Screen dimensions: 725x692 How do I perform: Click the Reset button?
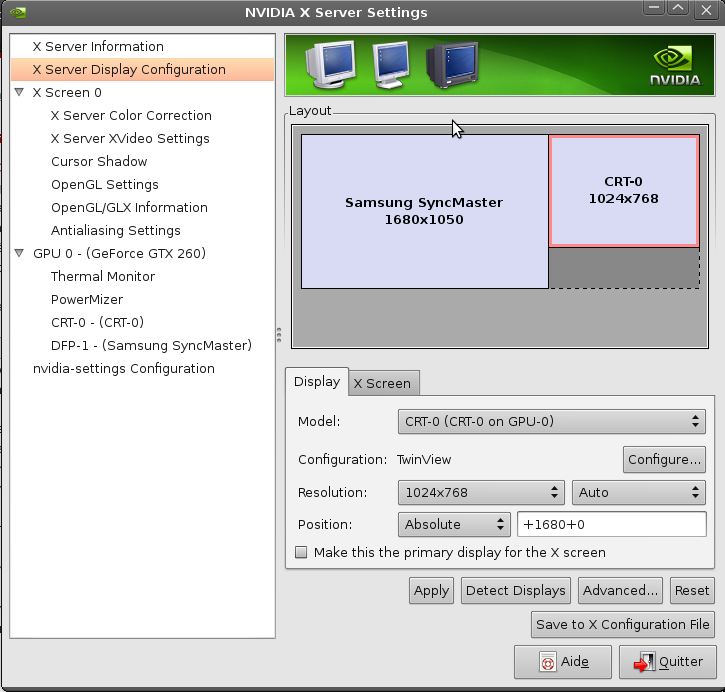tap(692, 590)
